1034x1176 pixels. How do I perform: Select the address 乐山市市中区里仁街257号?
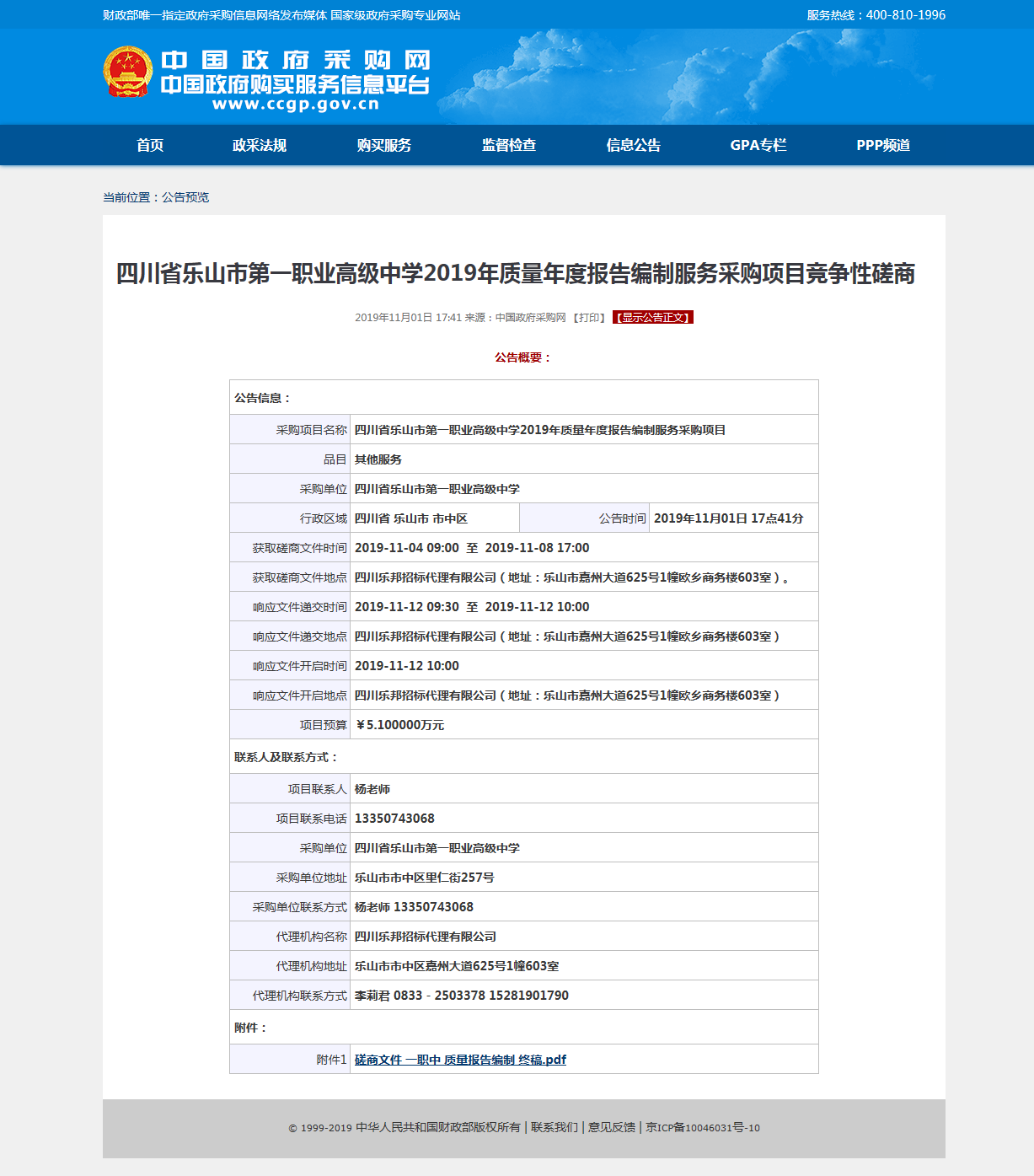click(x=424, y=878)
